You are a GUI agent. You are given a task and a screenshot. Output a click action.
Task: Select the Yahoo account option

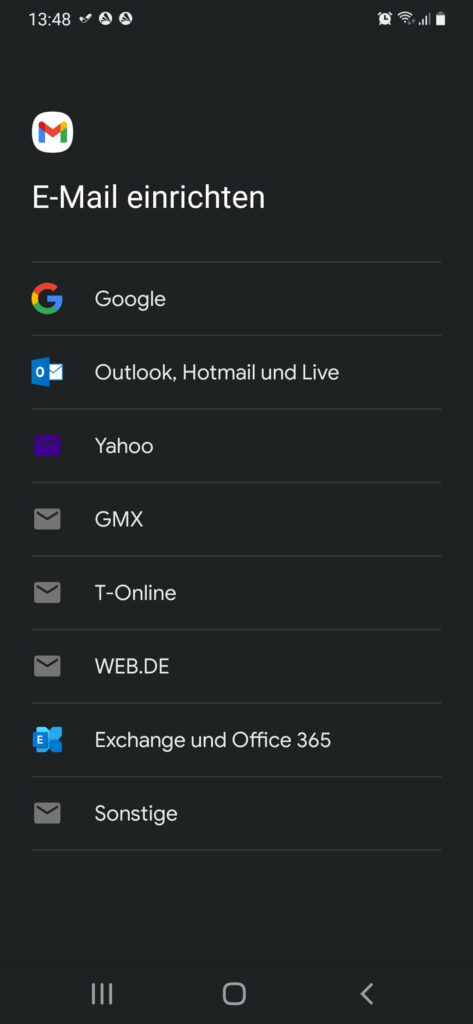[236, 446]
